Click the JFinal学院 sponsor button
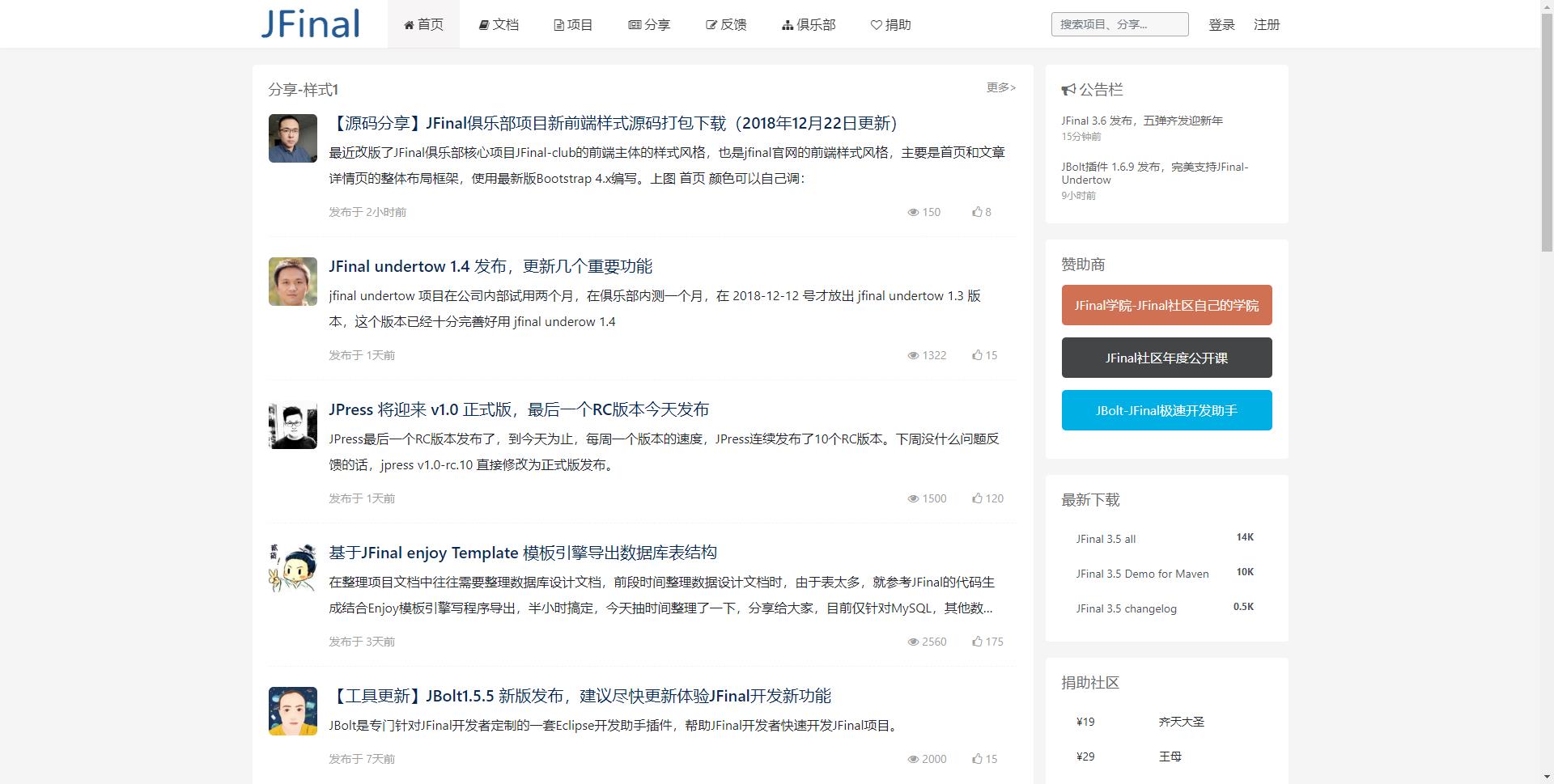 pos(1166,305)
